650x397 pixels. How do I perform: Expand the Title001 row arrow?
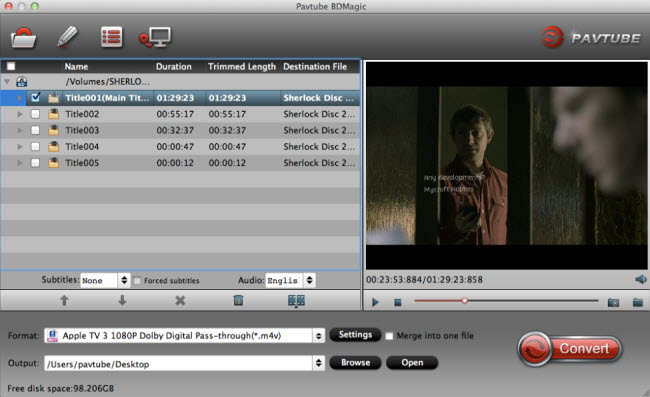click(19, 98)
